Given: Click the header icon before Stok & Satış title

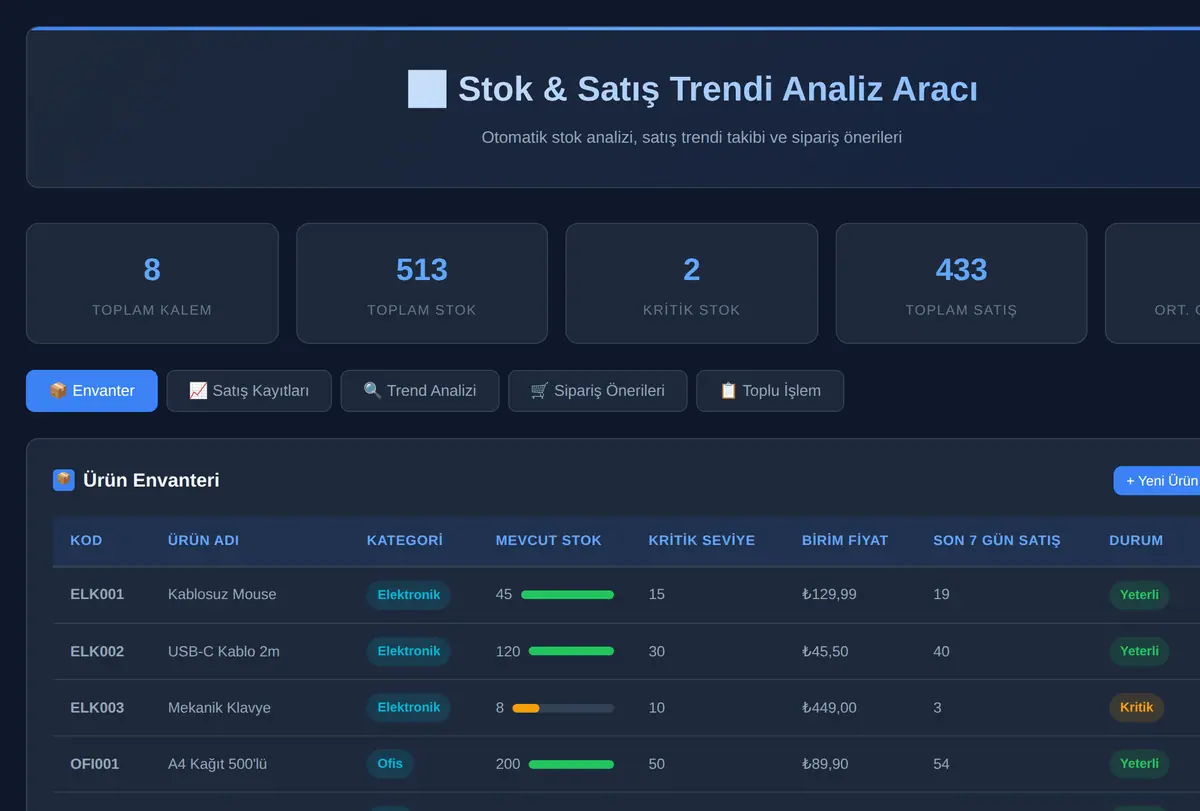Looking at the screenshot, I should [427, 89].
